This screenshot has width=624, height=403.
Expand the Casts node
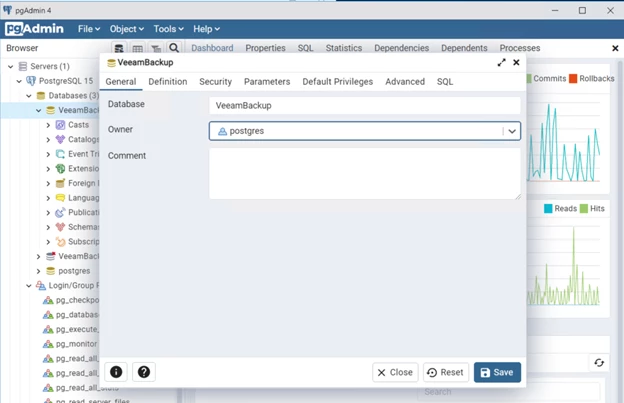pyautogui.click(x=48, y=125)
